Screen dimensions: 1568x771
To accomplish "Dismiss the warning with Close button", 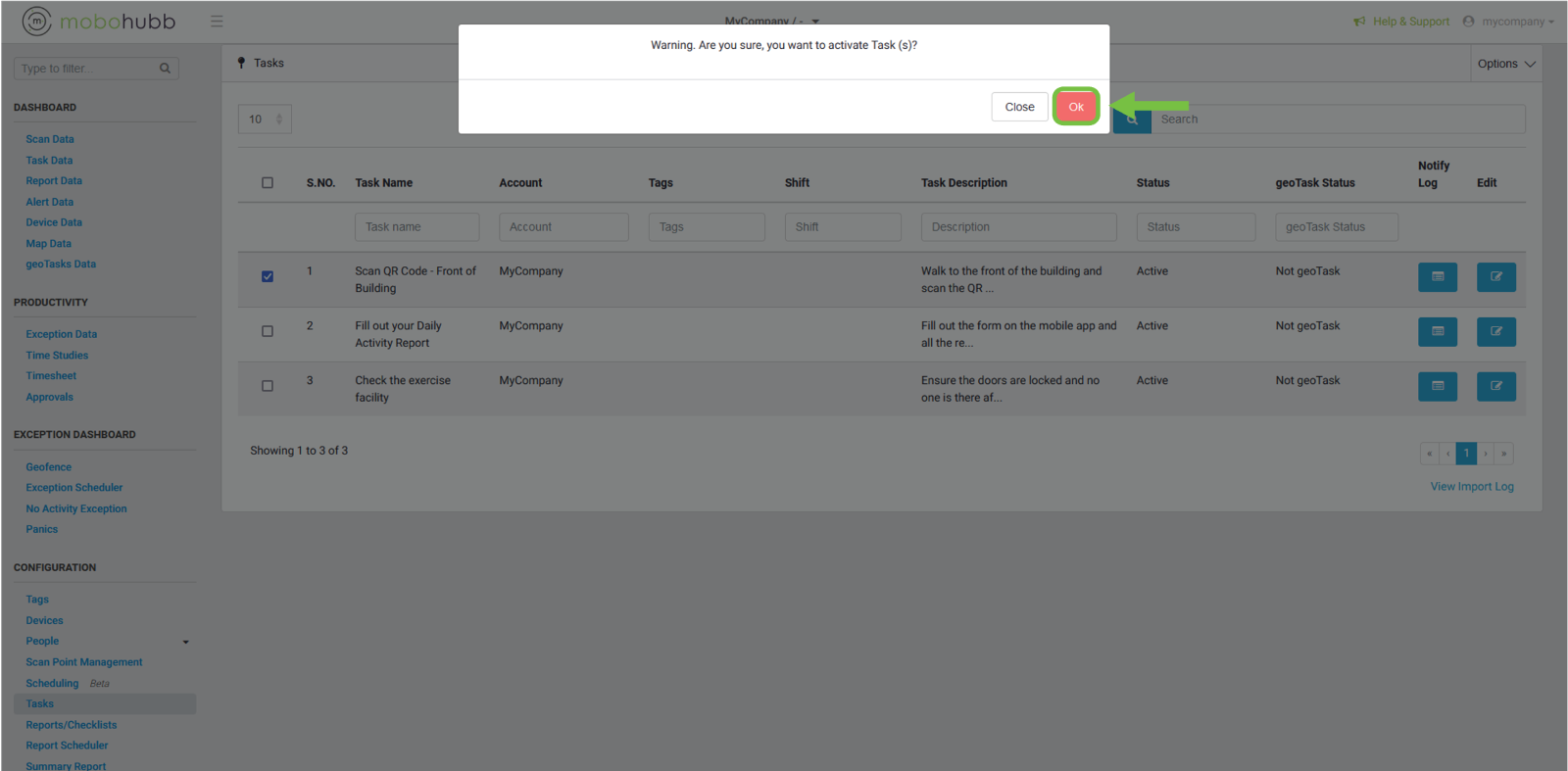I will 1019,107.
